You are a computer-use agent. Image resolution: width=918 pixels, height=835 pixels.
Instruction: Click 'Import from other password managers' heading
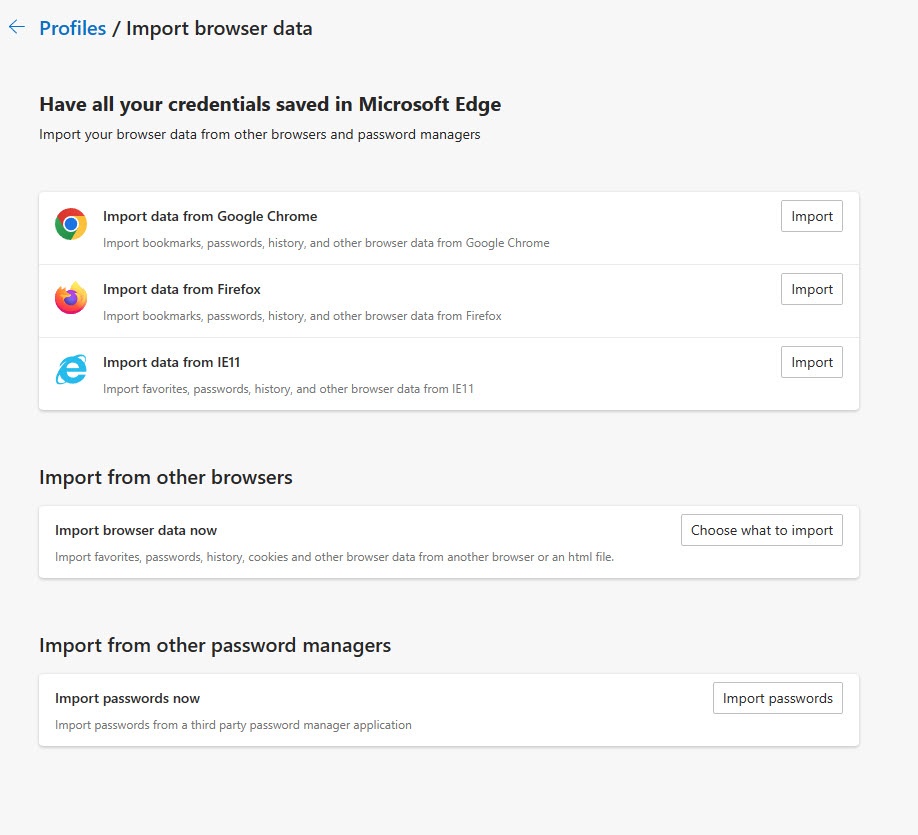coord(215,645)
